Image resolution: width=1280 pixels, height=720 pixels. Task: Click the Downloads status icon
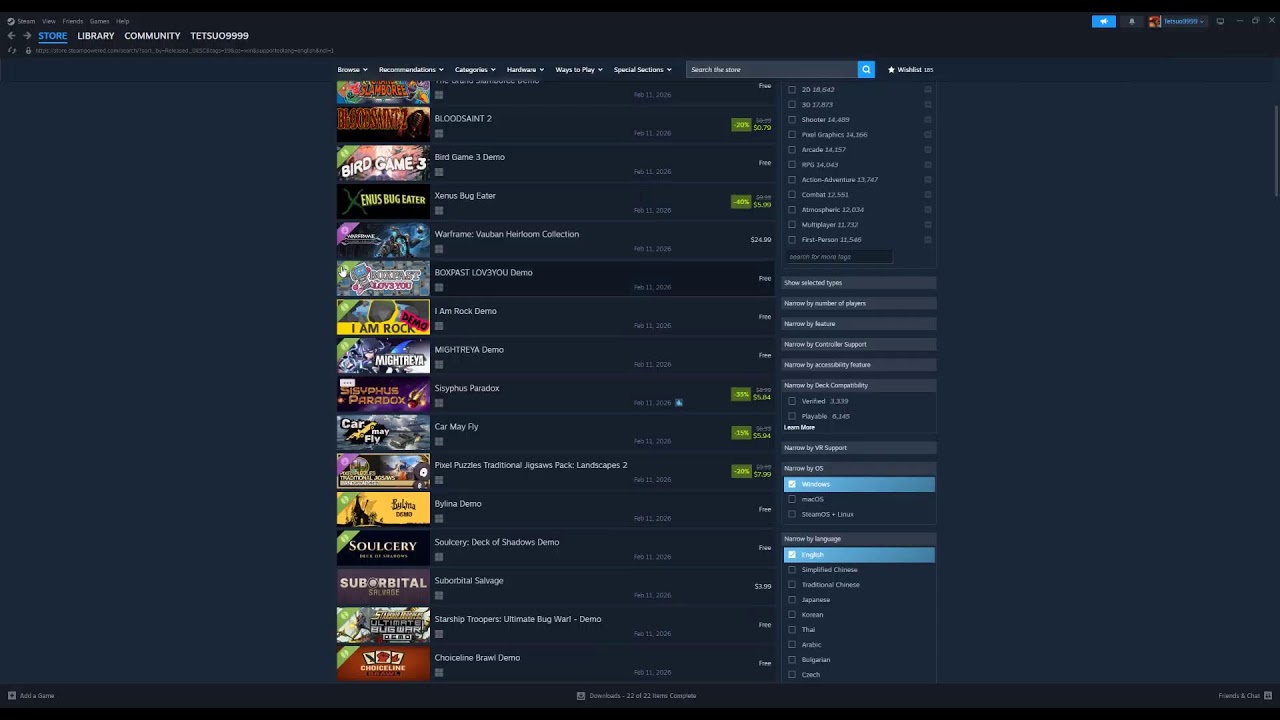tap(581, 696)
